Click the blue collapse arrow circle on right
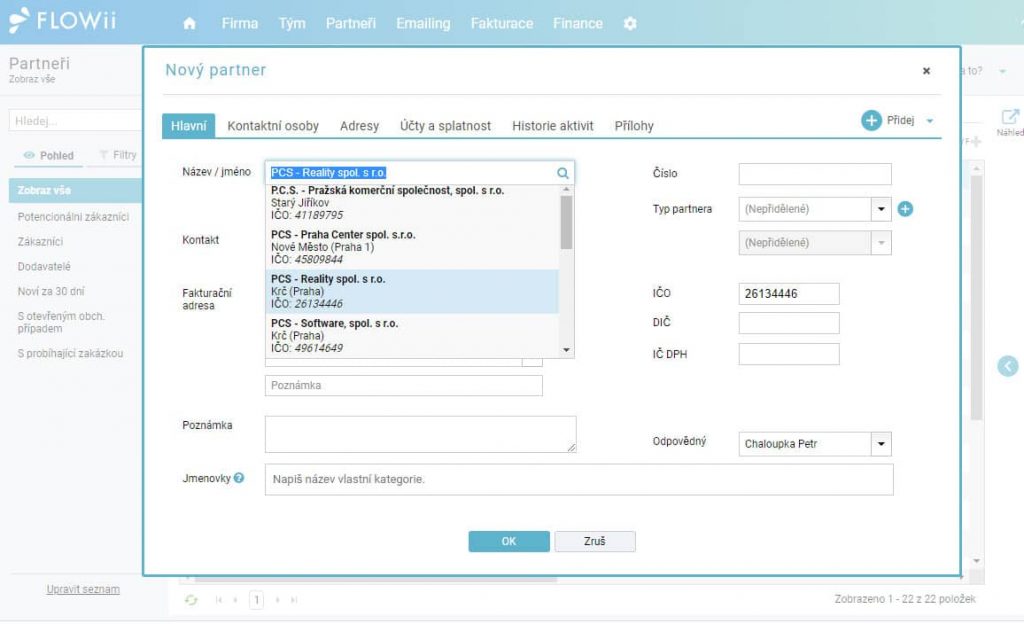 [x=1008, y=366]
